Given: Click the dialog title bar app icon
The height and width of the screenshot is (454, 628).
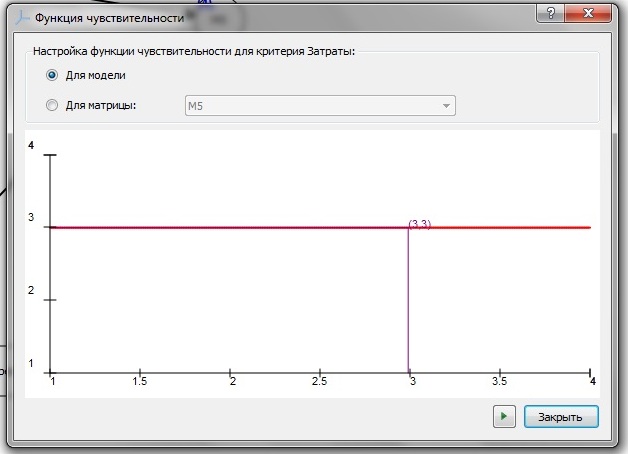Looking at the screenshot, I should tap(22, 18).
